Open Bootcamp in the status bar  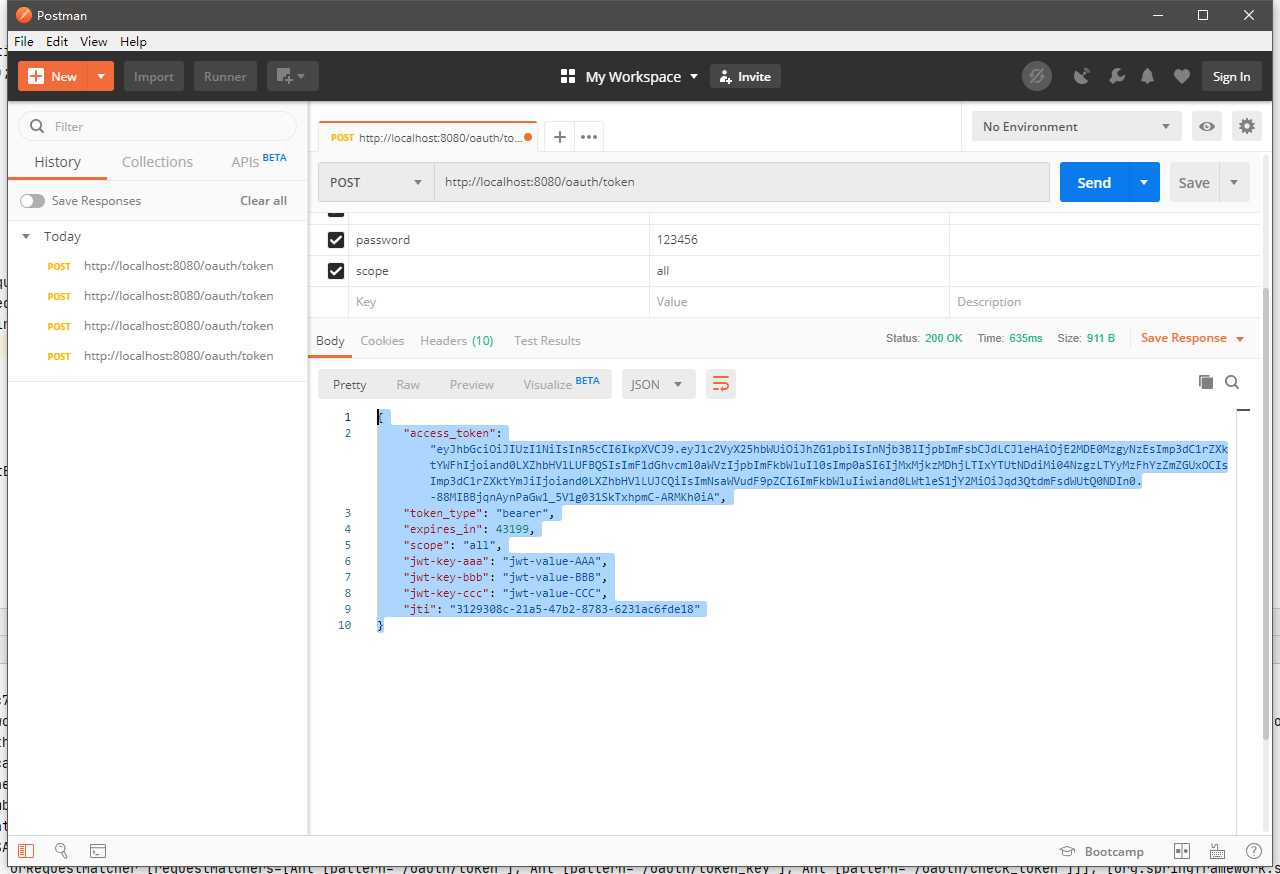(1102, 851)
